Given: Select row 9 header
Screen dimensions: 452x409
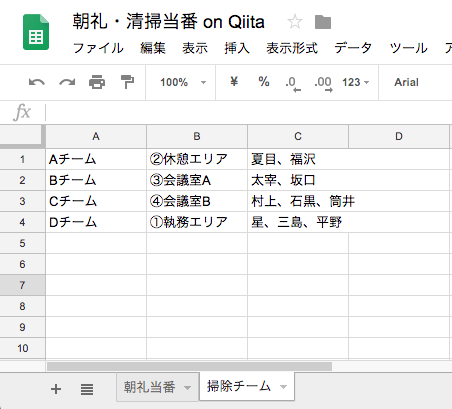Looking at the screenshot, I should 22,327.
